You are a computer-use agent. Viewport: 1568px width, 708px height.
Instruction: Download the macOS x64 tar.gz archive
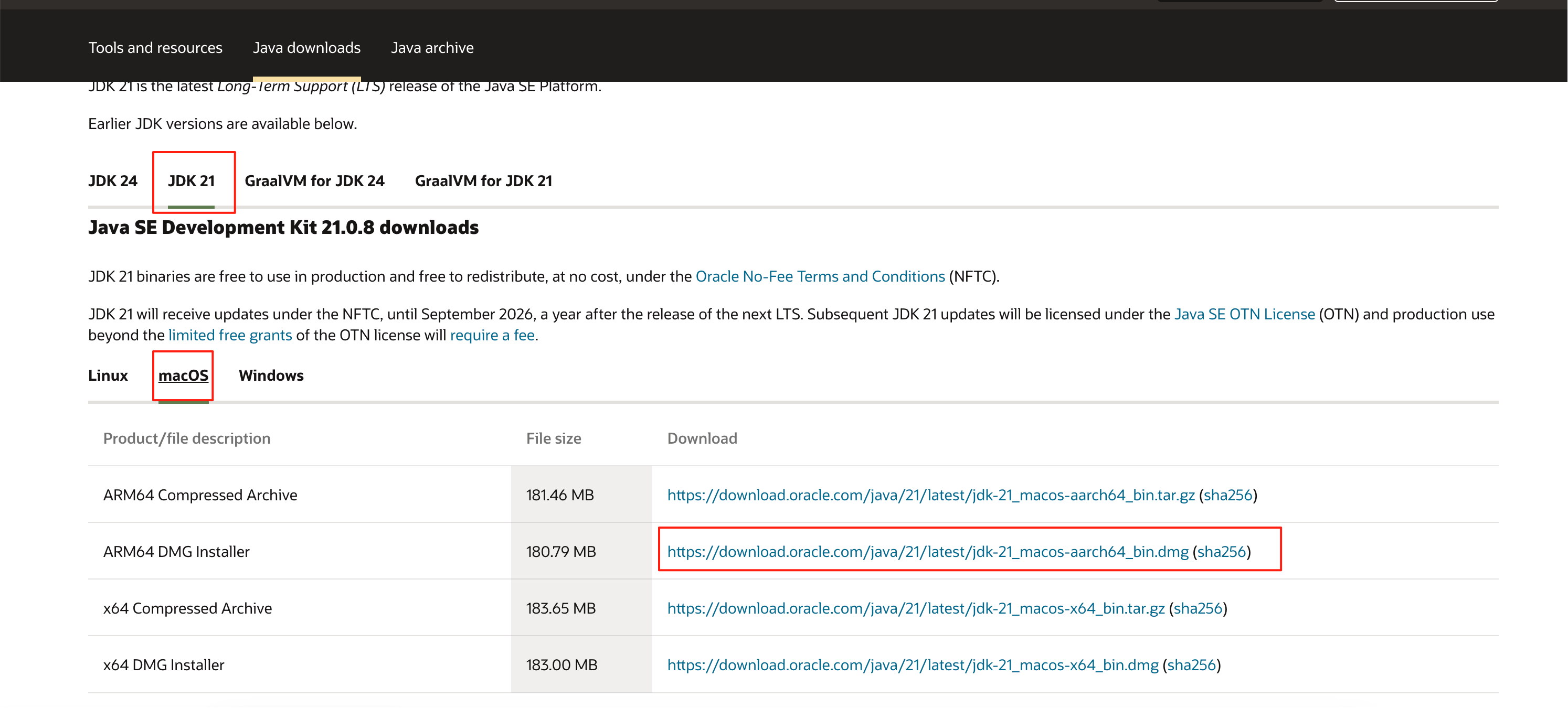(x=916, y=608)
